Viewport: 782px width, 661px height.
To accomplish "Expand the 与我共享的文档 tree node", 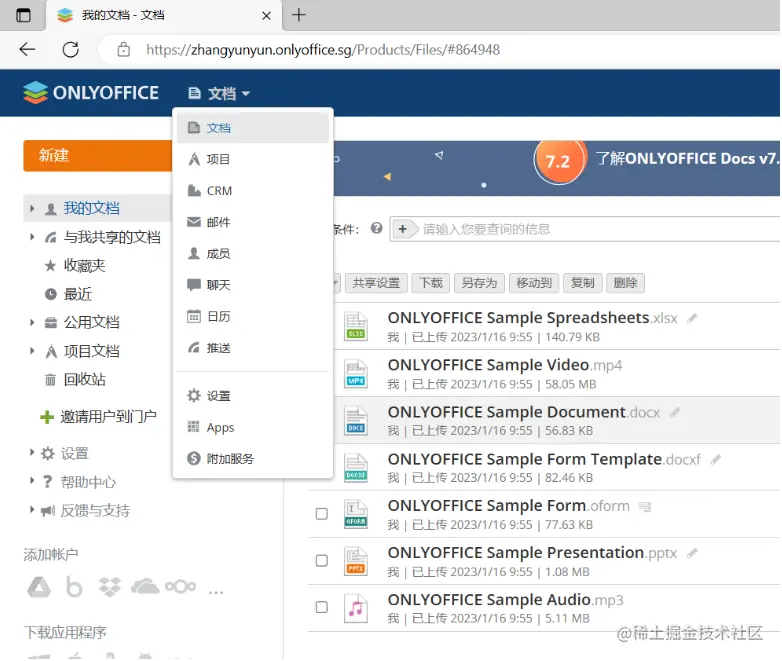I will [32, 237].
